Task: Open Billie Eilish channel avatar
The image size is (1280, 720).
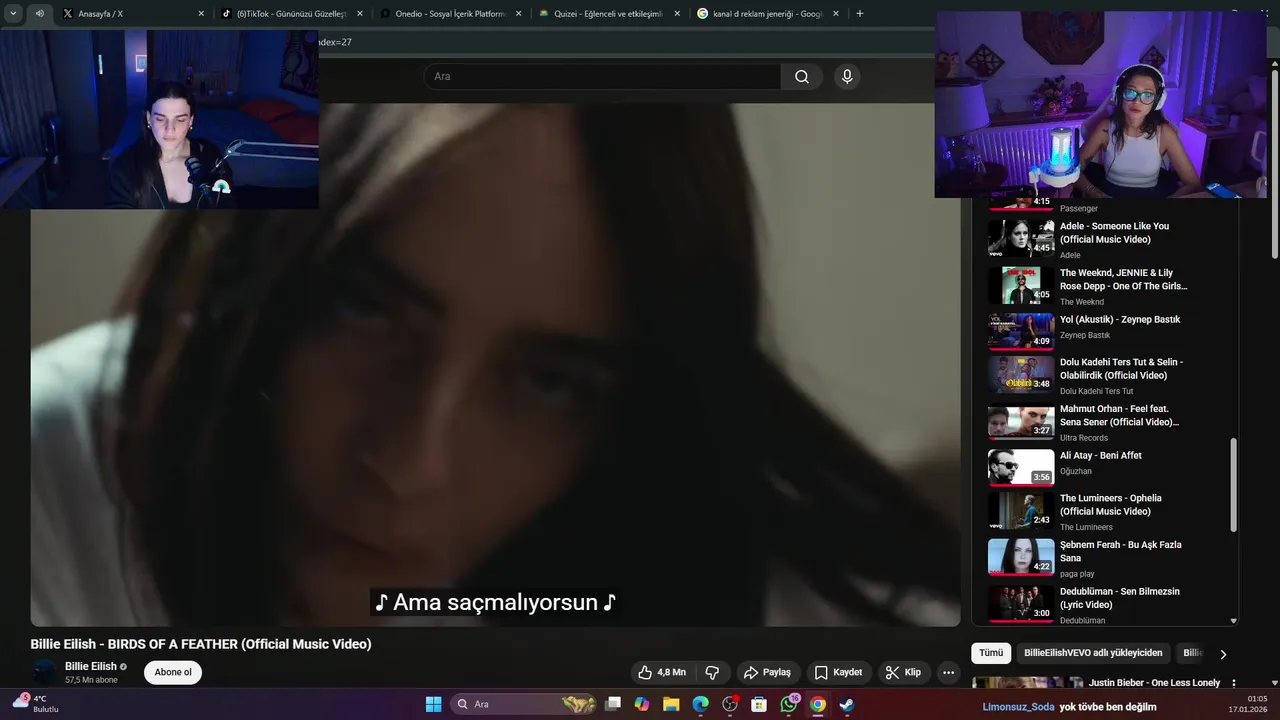Action: [45, 672]
